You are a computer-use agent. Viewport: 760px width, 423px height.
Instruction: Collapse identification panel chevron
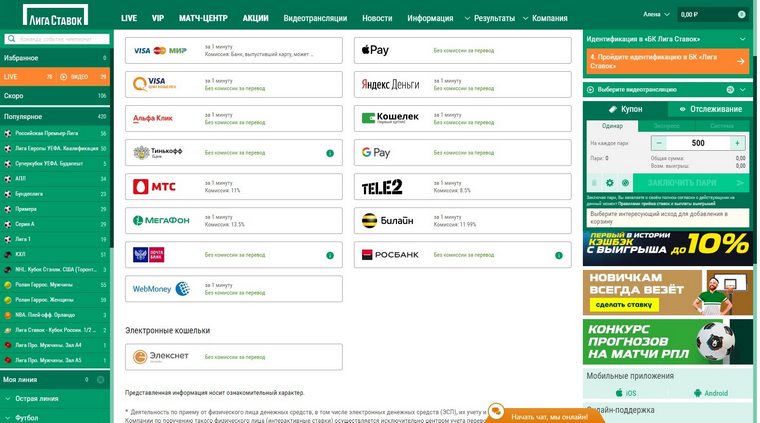click(743, 39)
